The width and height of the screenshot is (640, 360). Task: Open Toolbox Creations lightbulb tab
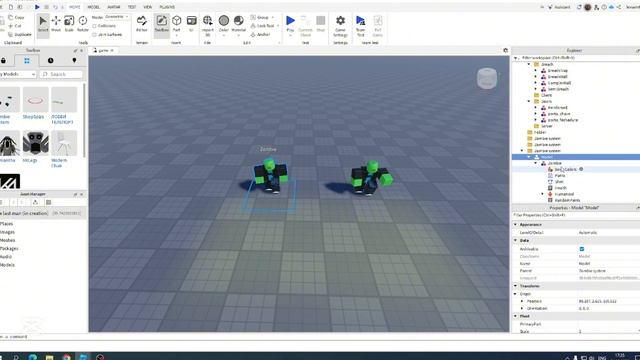(74, 60)
